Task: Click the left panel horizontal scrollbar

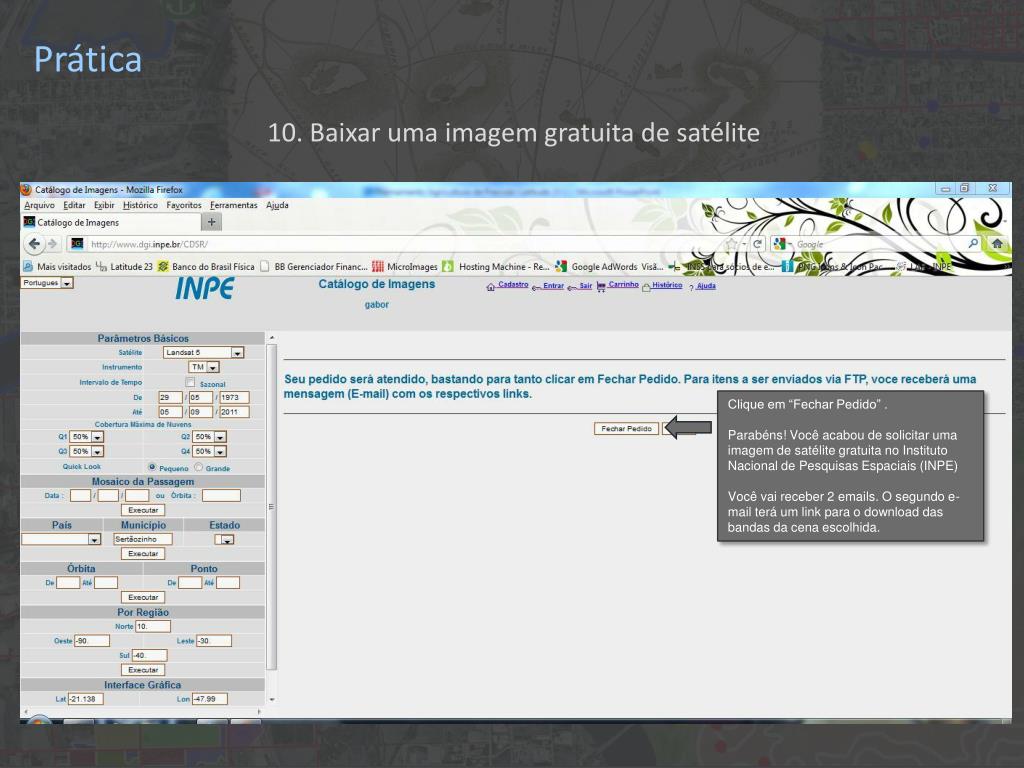Action: pos(142,712)
